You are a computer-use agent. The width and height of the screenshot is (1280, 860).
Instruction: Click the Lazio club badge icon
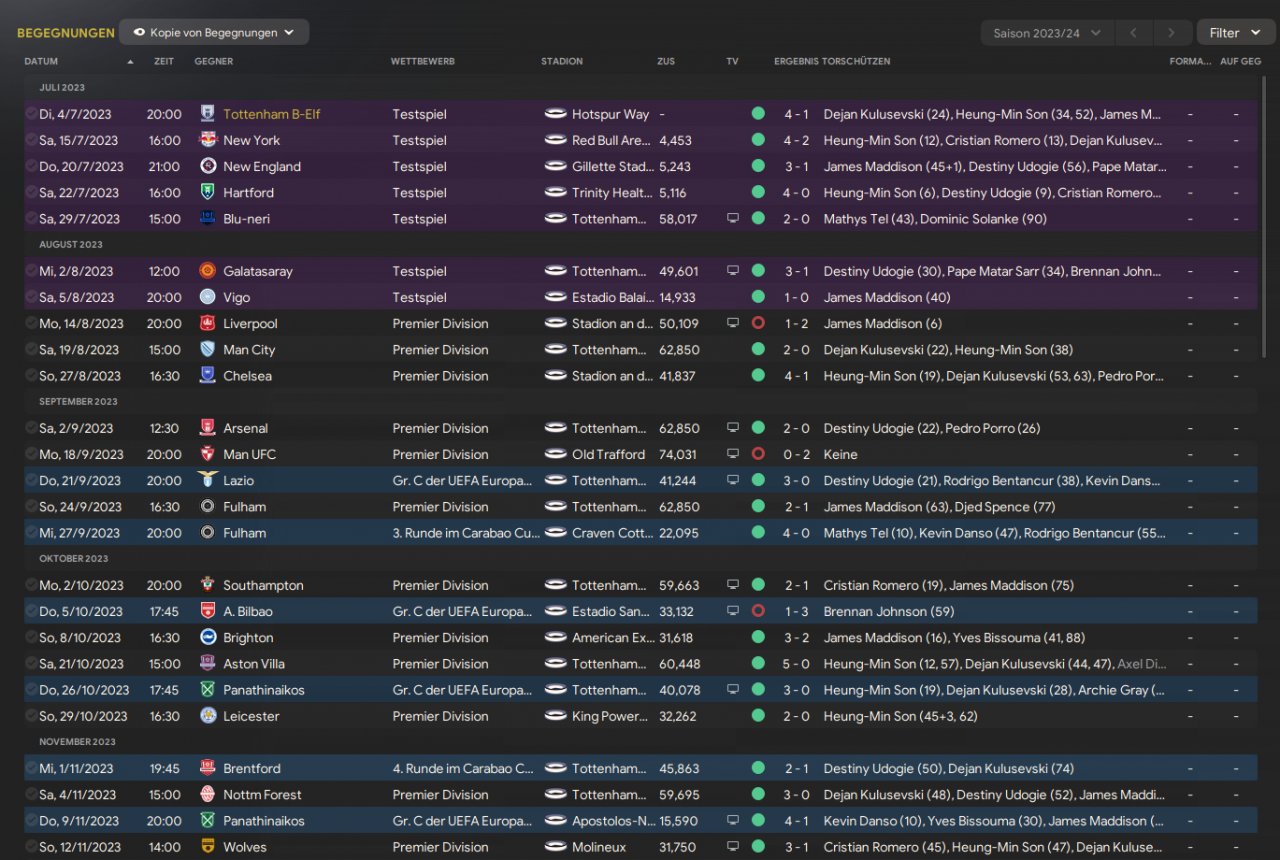pyautogui.click(x=207, y=481)
